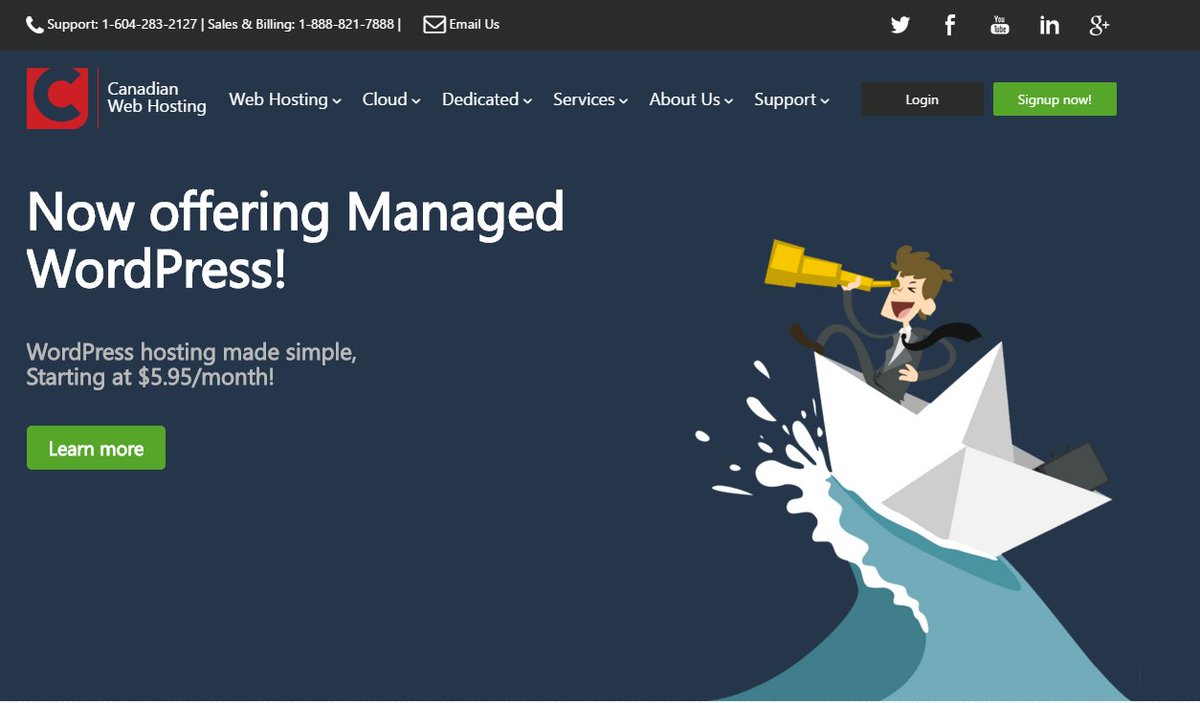
Task: Open the Support menu item
Action: (x=792, y=99)
